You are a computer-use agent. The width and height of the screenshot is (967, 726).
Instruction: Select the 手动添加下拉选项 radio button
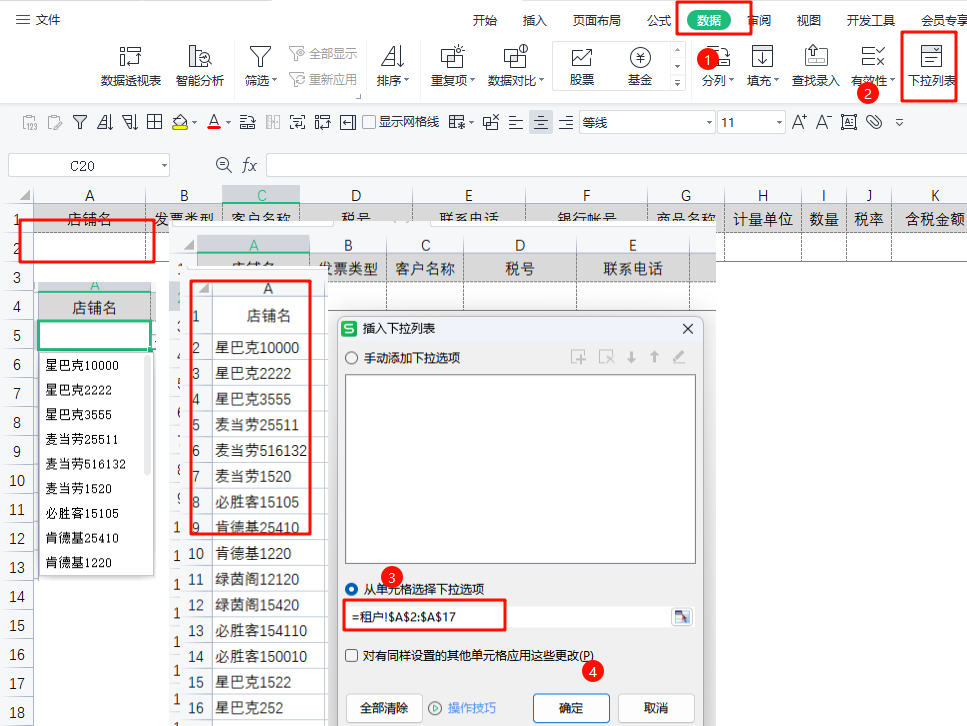click(x=351, y=358)
